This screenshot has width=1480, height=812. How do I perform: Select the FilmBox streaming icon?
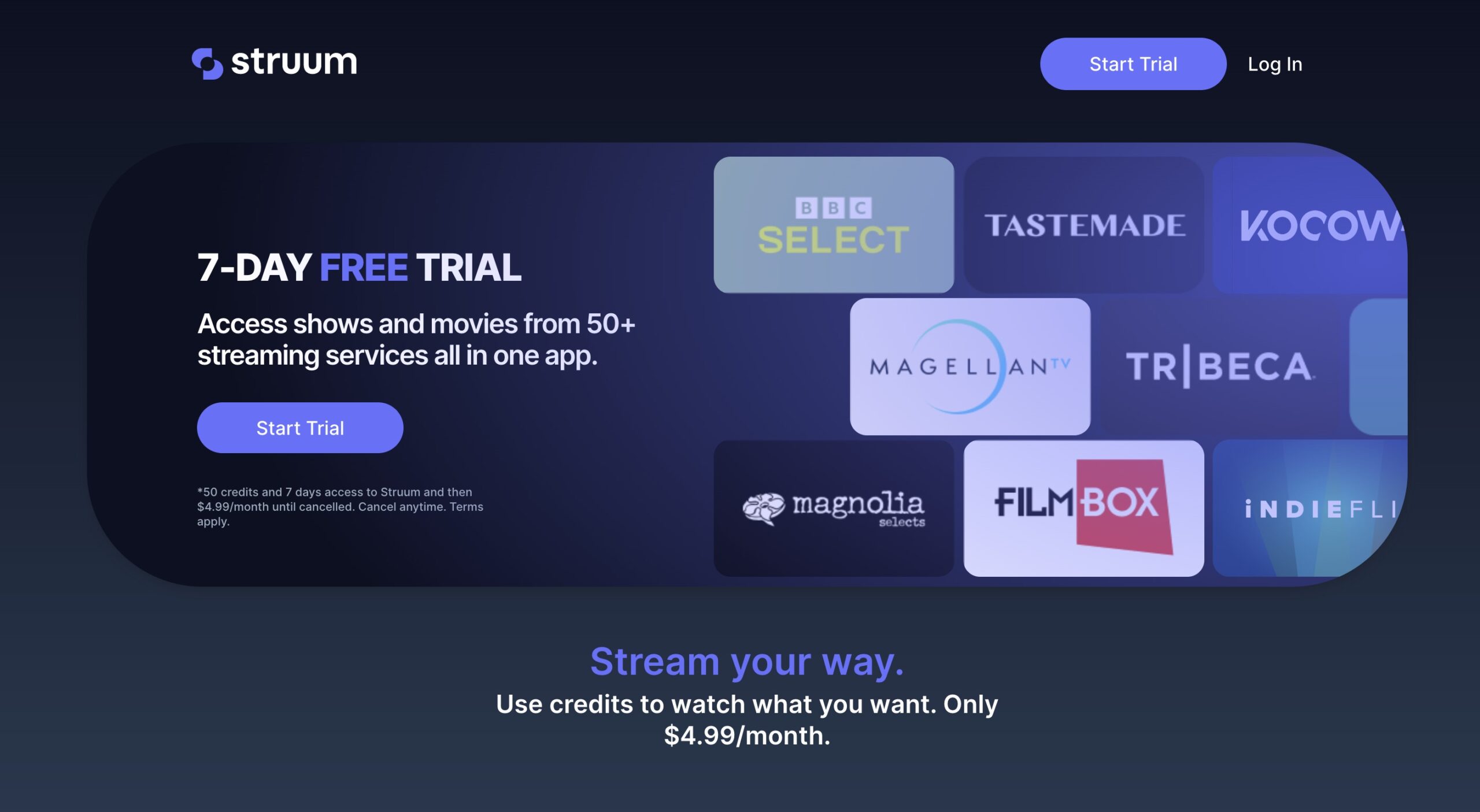click(x=1083, y=508)
